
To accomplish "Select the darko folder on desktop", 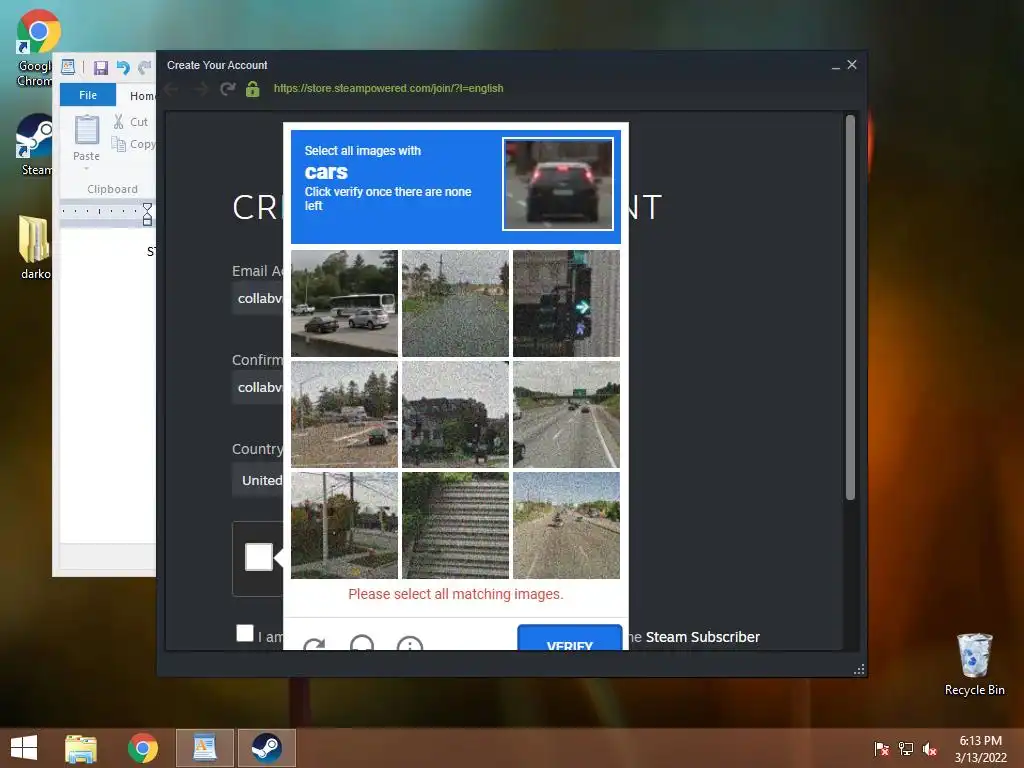I will coord(34,248).
